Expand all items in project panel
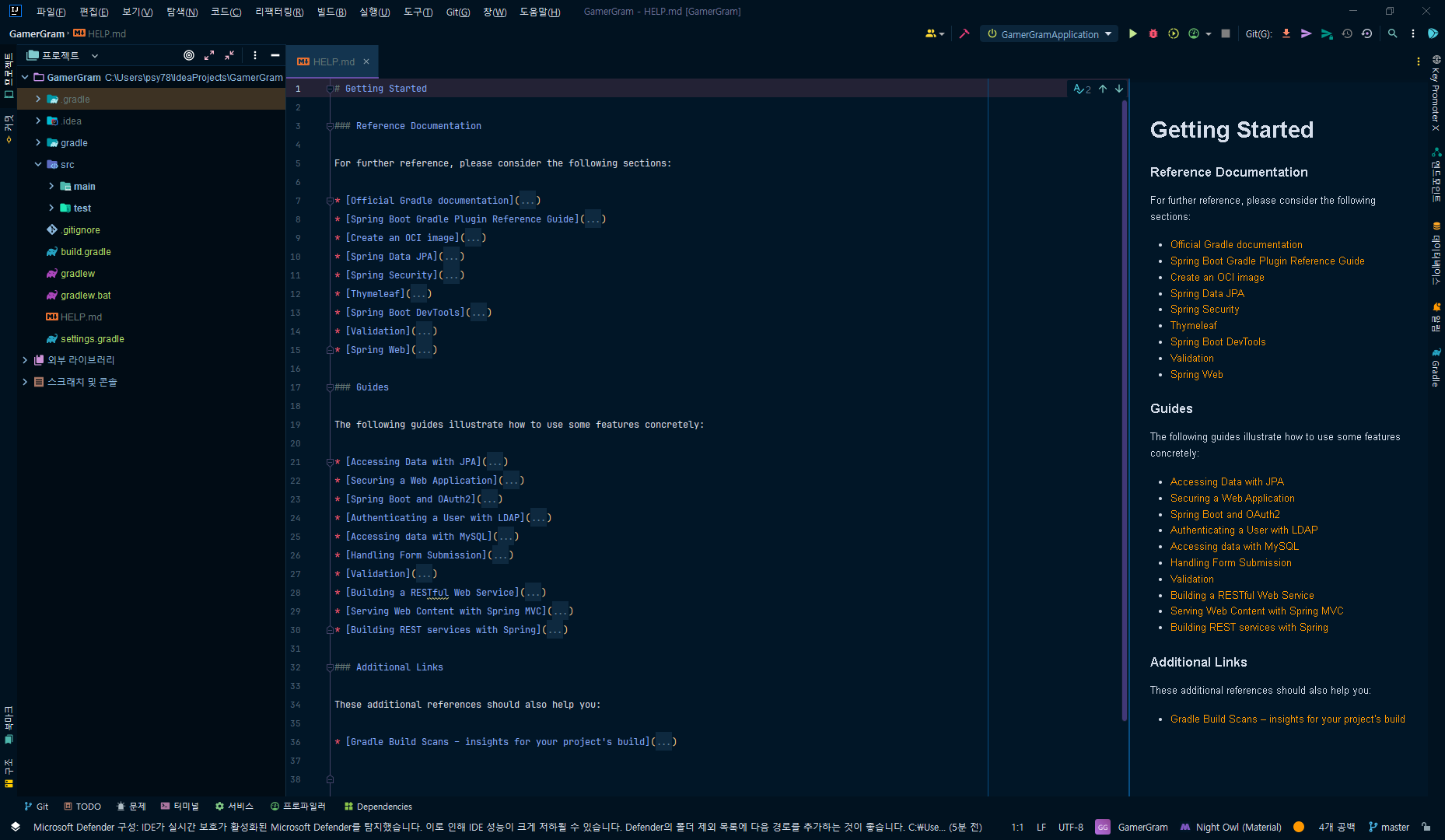 point(209,55)
